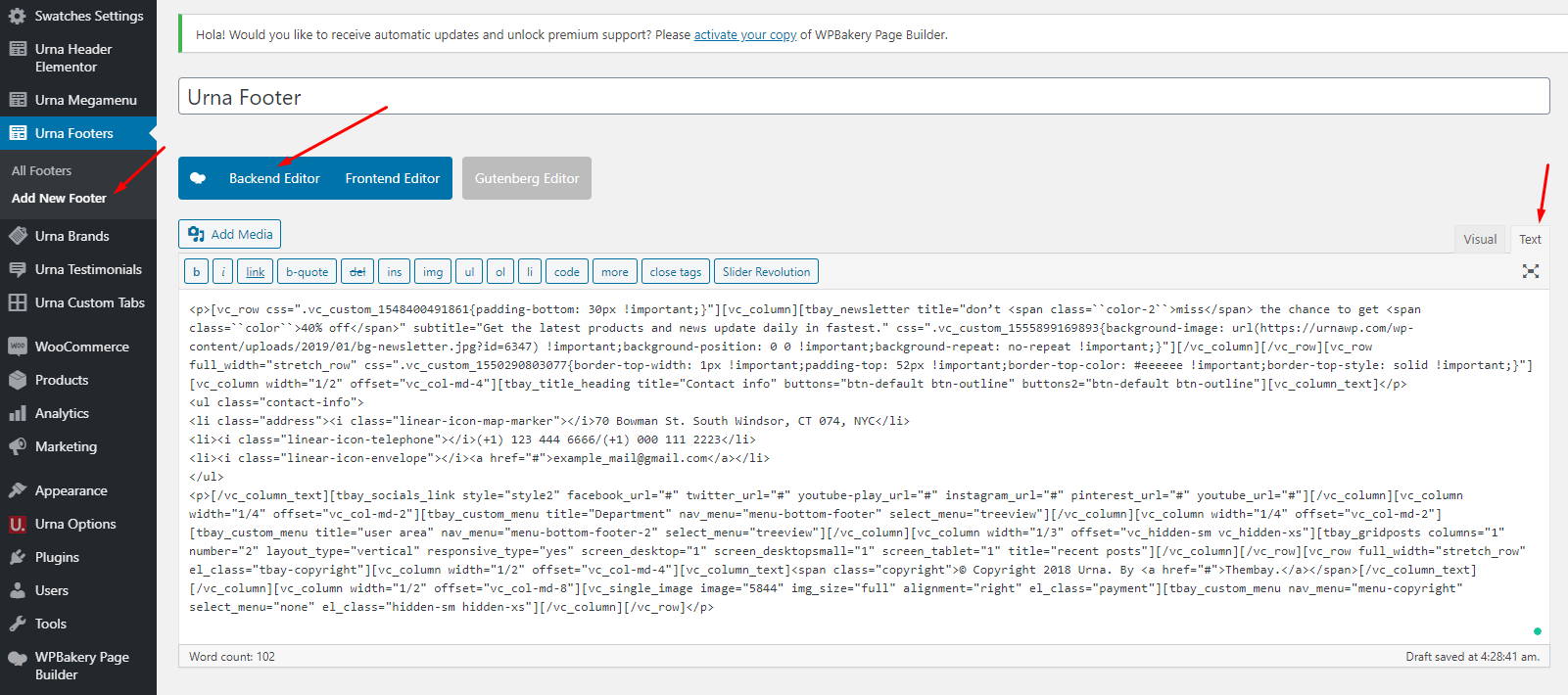Click the close tags button
The height and width of the screenshot is (695, 1568).
676,271
